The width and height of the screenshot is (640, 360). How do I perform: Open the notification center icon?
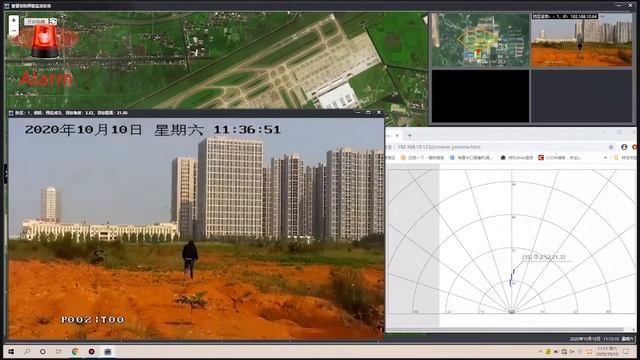626,351
